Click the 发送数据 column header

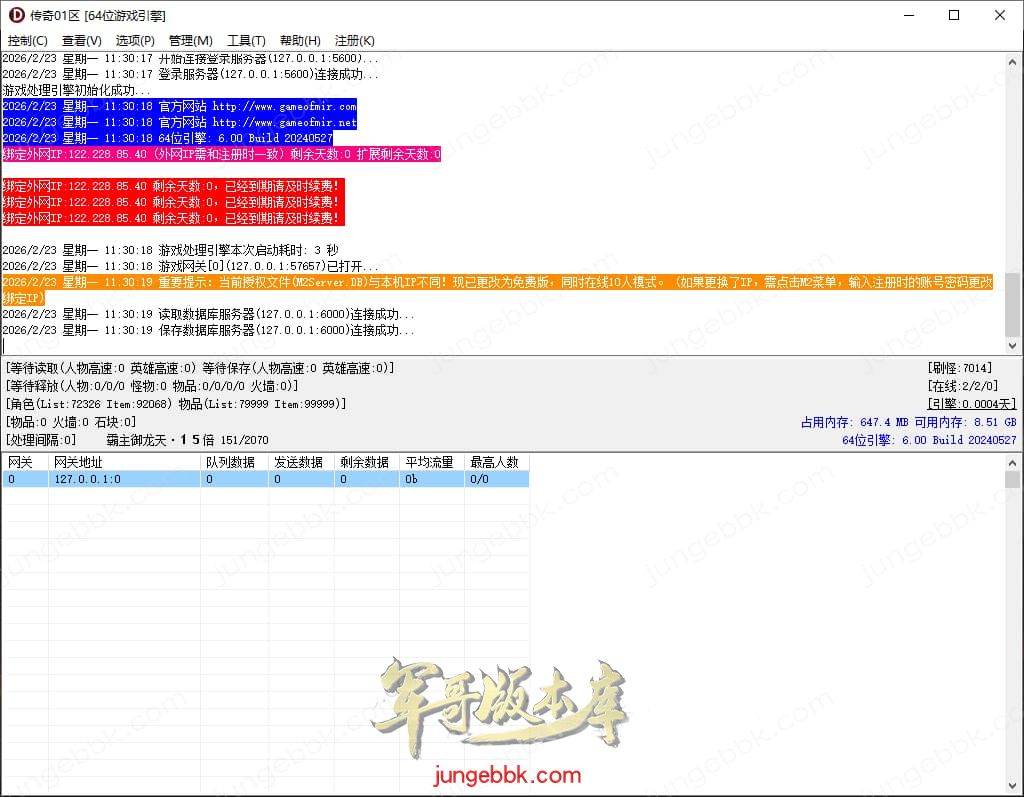click(298, 463)
